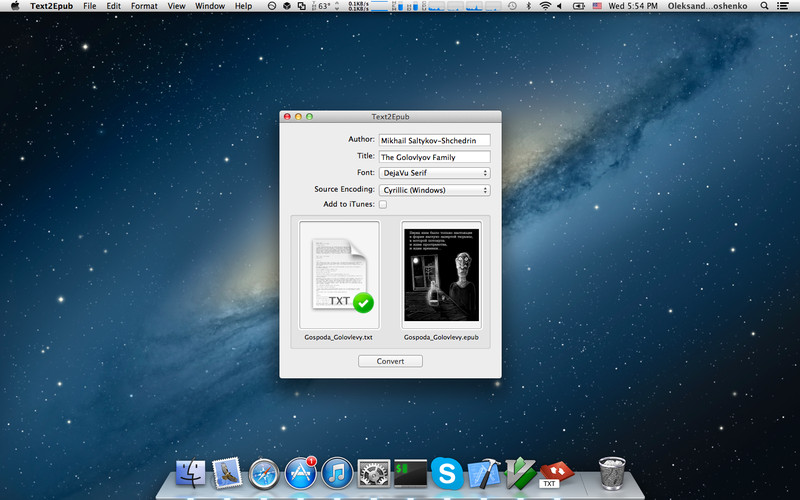Viewport: 800px width, 500px height.
Task: Open the Font dropdown showing DejaVu Serif
Action: click(x=435, y=173)
